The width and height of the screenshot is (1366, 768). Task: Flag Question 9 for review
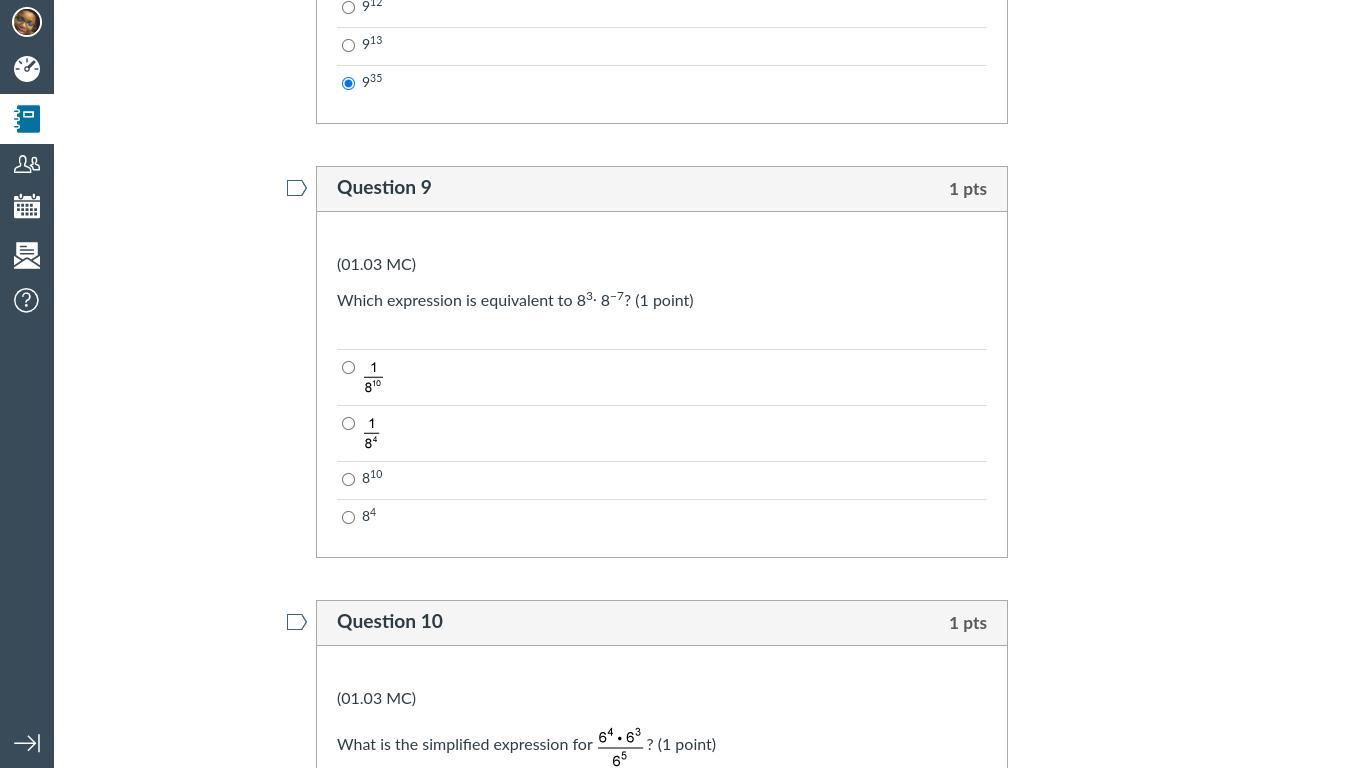click(297, 188)
